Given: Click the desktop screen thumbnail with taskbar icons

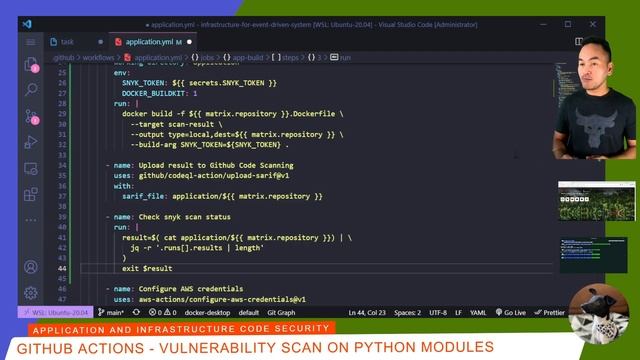Looking at the screenshot, I should pos(596,201).
